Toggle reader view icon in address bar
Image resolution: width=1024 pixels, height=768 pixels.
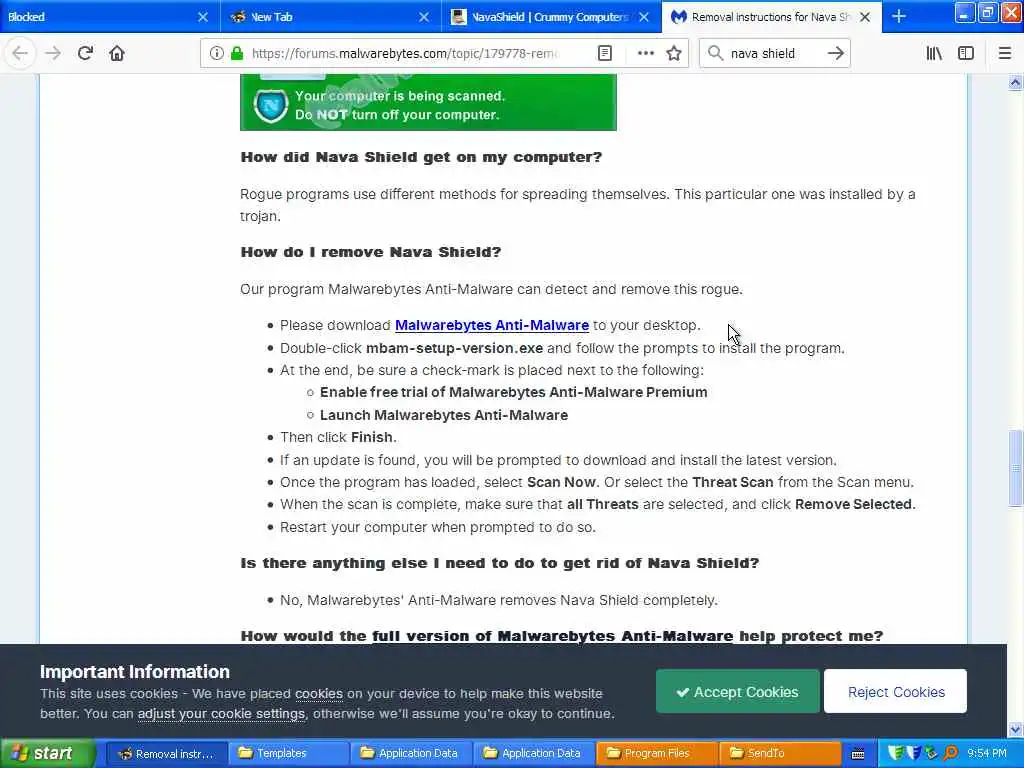point(605,53)
